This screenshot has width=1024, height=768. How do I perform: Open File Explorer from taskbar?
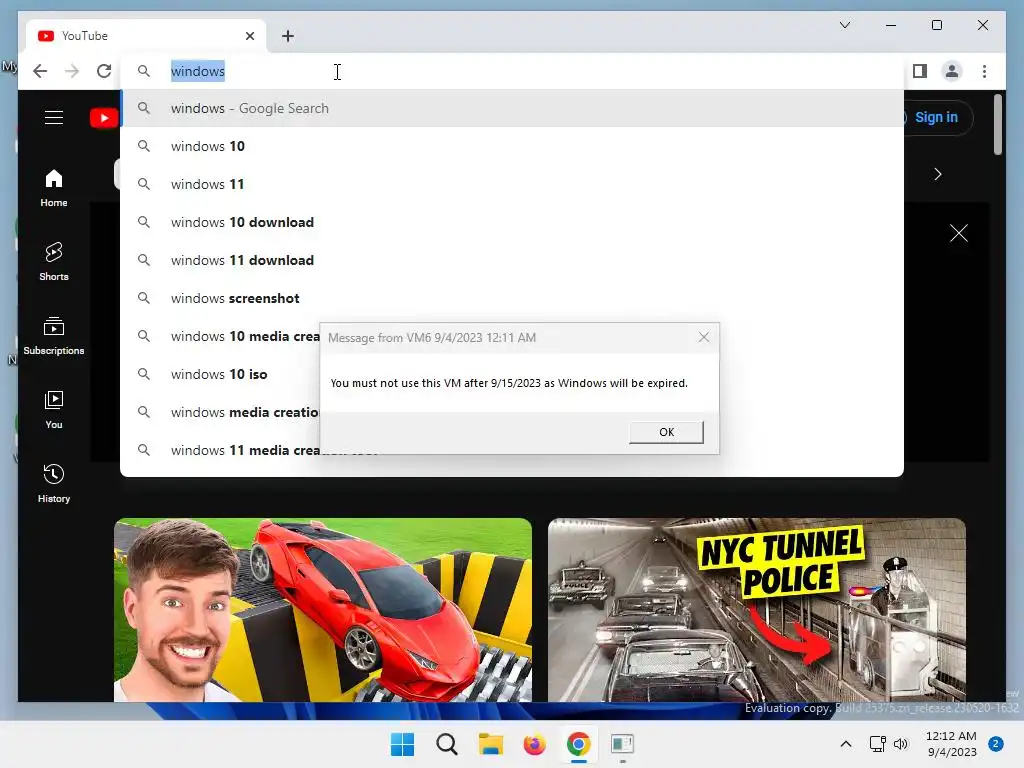click(490, 744)
